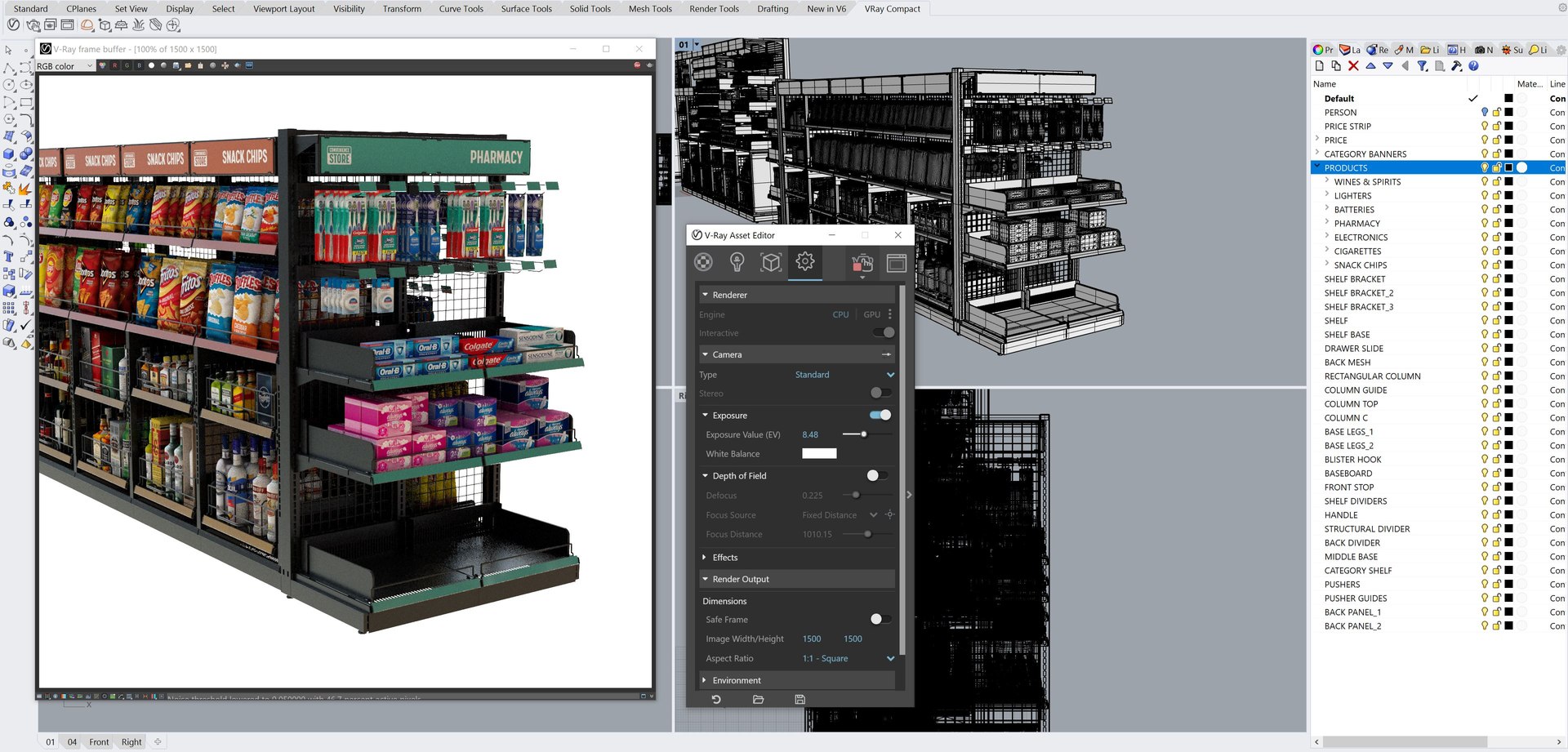Open the Curve Tools toolbar tab
Screen dimensions: 1568x752
[461, 9]
